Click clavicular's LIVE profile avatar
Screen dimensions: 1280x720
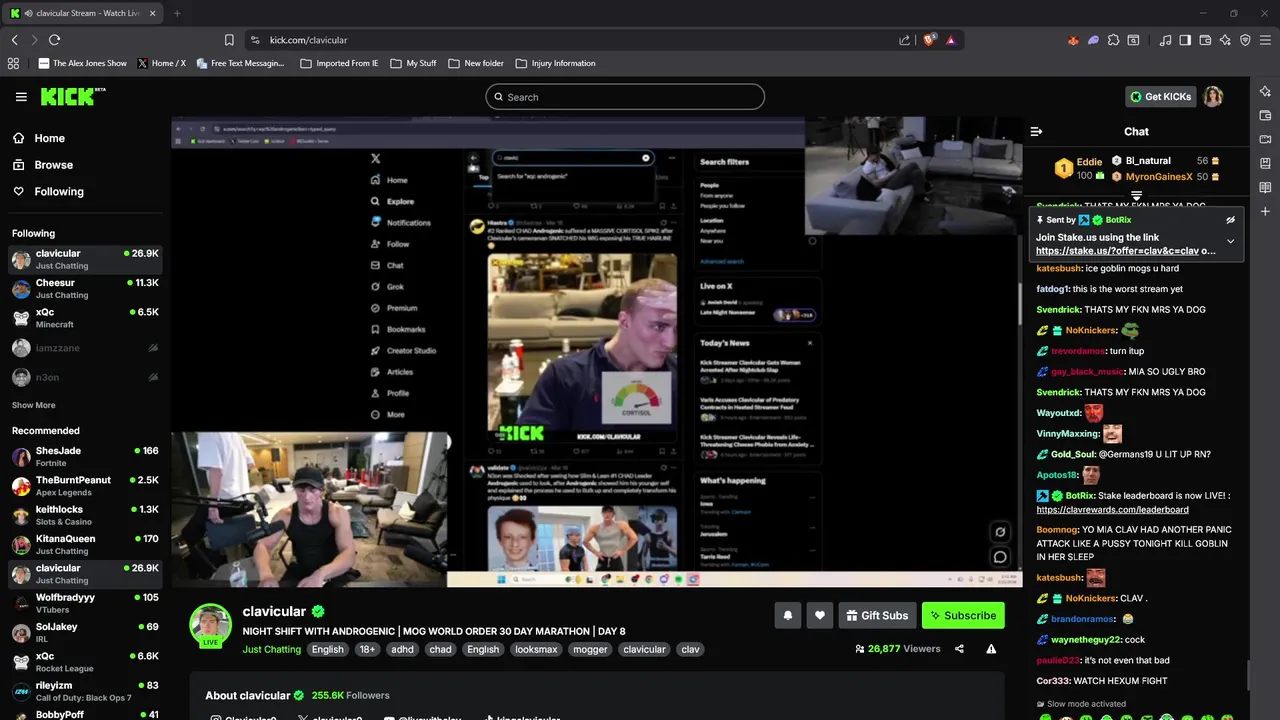click(x=210, y=626)
